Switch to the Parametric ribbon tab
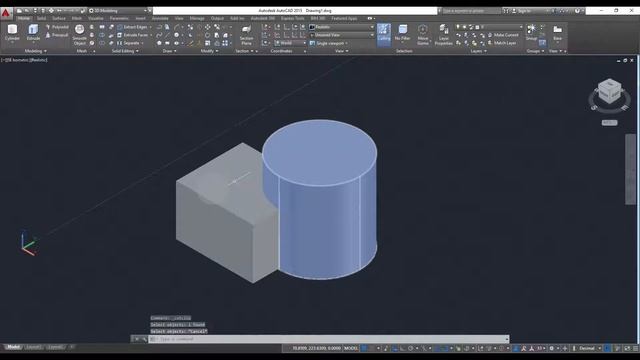This screenshot has height=360, width=640. pos(119,18)
